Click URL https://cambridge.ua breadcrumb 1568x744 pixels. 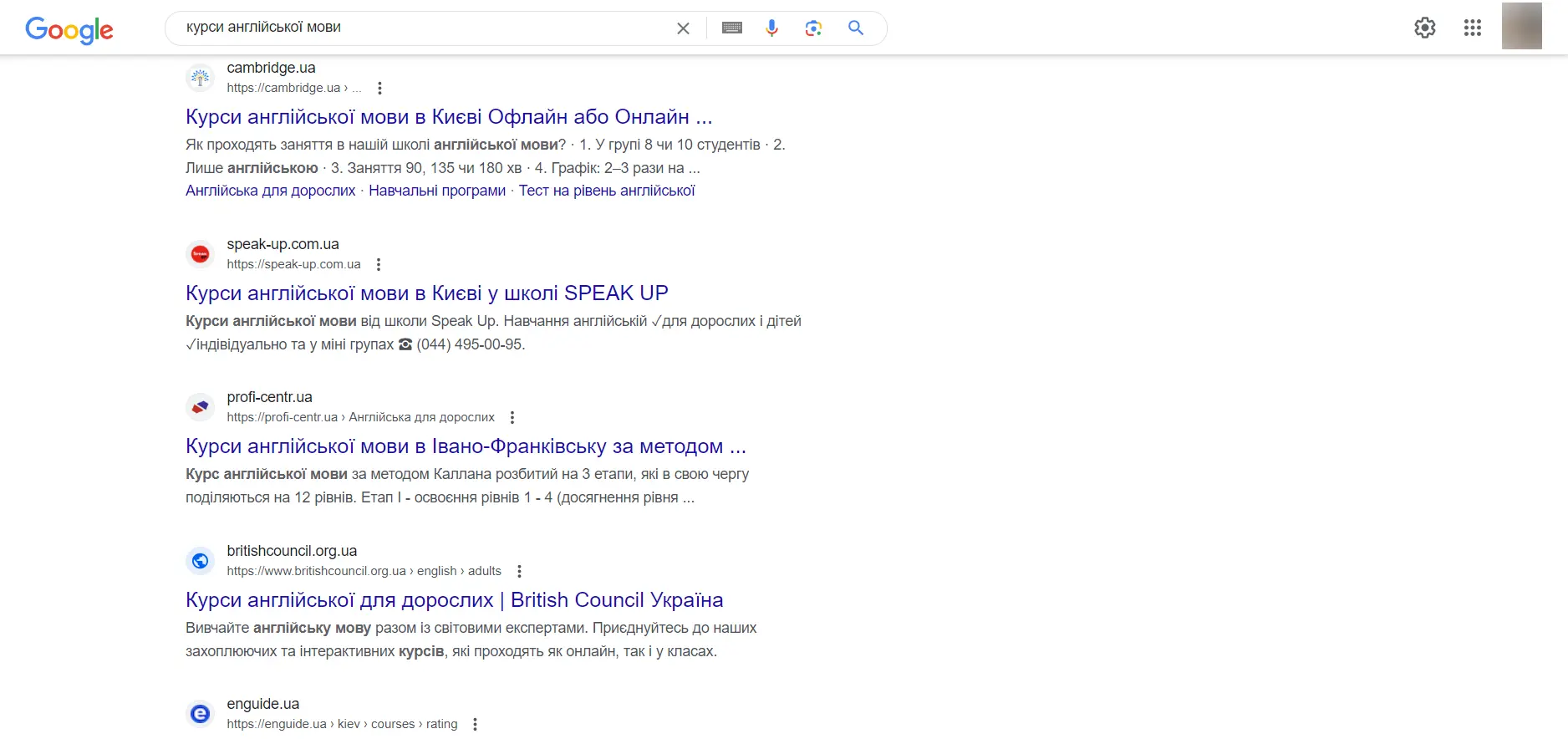[293, 88]
